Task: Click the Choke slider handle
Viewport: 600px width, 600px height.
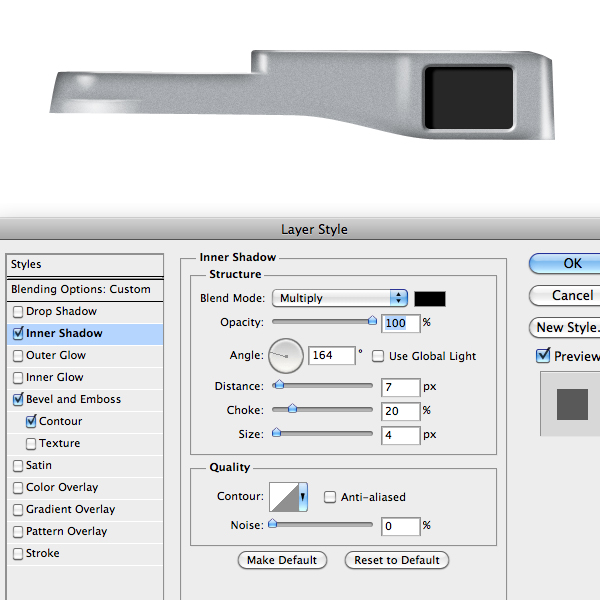Action: pos(292,408)
